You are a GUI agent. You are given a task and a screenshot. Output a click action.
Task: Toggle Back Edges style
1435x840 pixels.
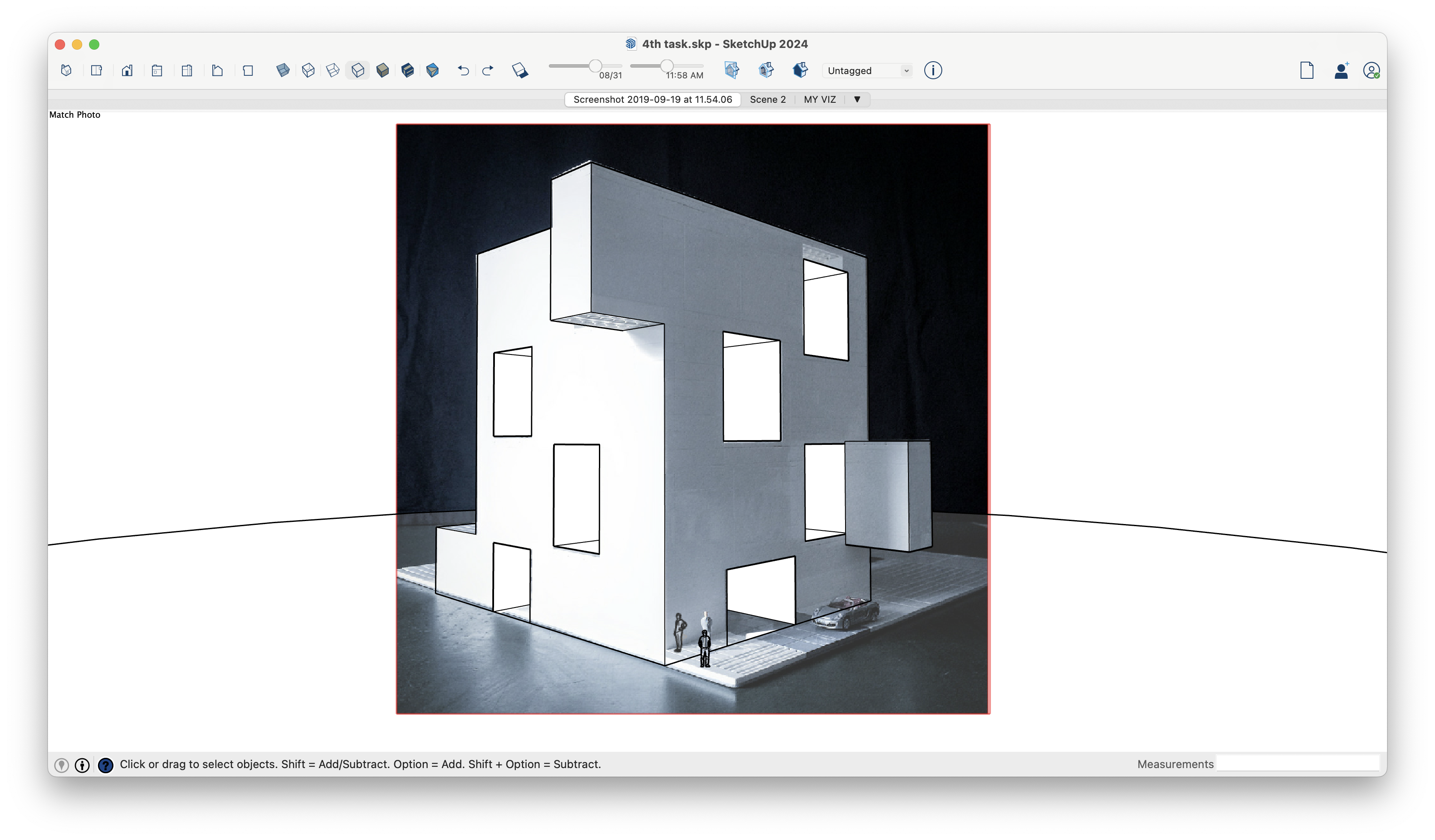(308, 70)
